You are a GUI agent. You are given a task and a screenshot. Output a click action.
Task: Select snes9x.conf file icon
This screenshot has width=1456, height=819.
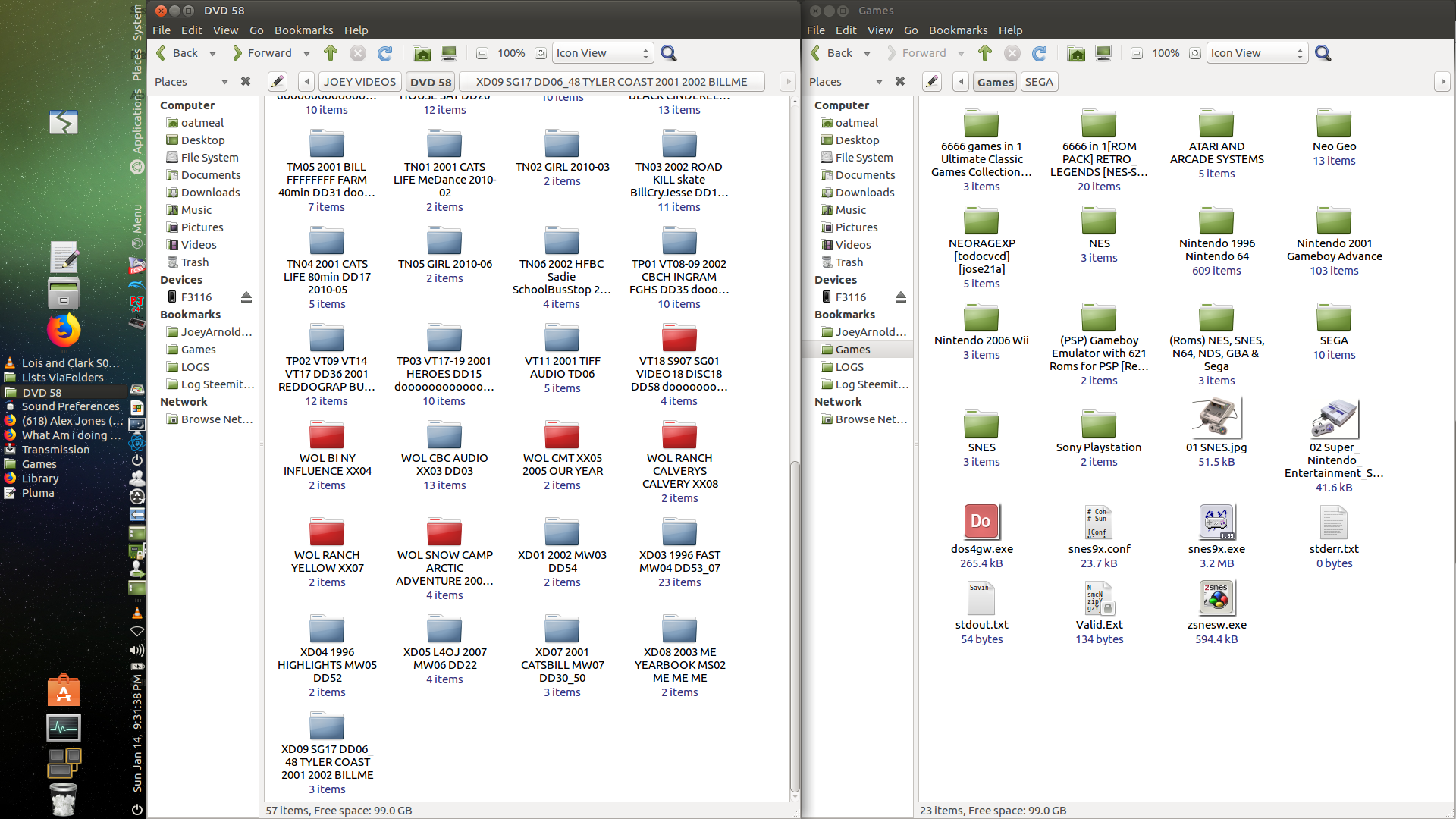(x=1099, y=521)
